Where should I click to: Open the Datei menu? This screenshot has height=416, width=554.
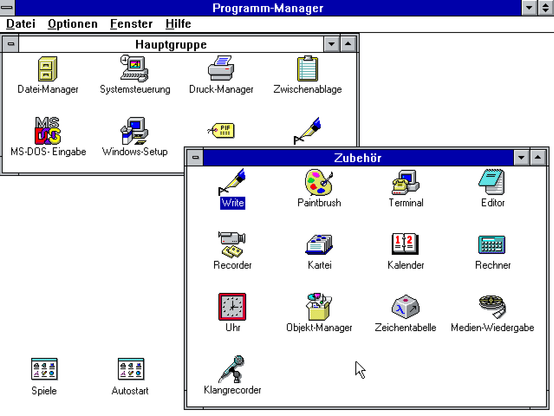pyautogui.click(x=21, y=24)
